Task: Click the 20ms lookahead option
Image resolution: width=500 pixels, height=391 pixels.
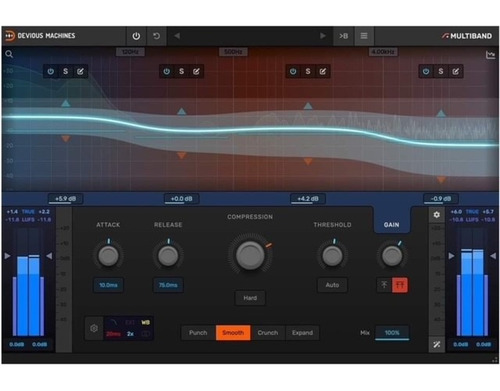Action: (113, 334)
